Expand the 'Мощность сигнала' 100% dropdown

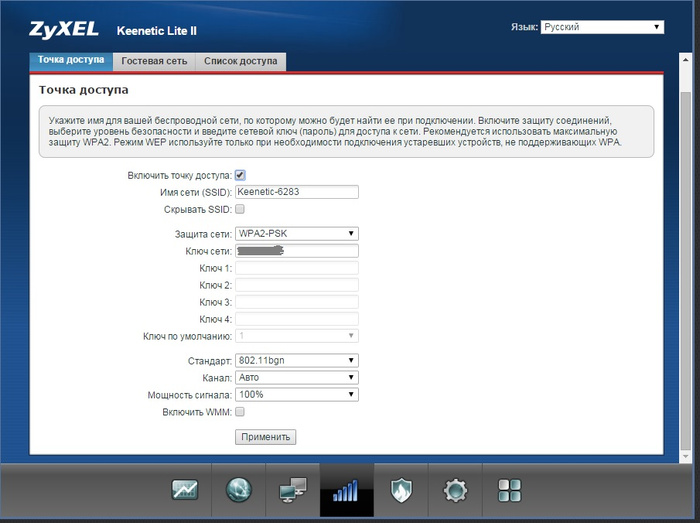tap(297, 394)
